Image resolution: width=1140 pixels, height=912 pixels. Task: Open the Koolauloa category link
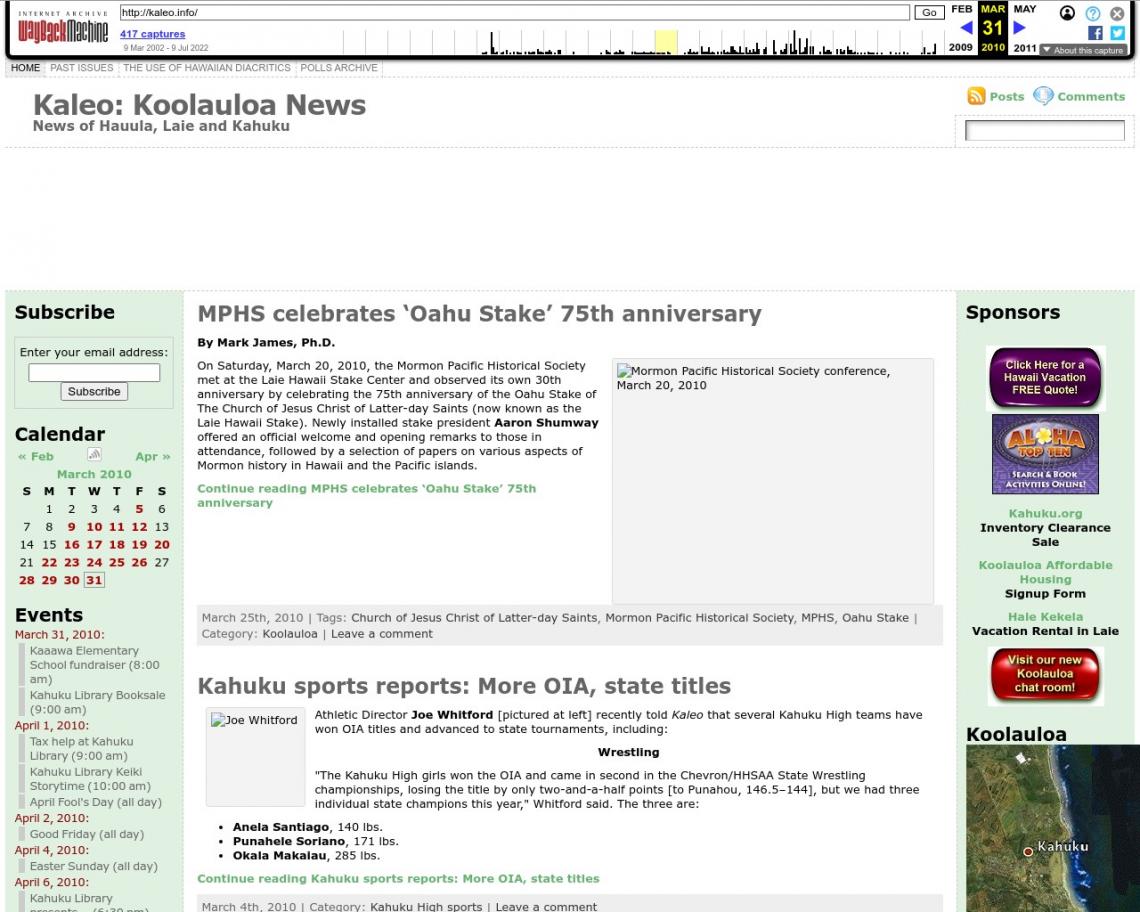[290, 633]
